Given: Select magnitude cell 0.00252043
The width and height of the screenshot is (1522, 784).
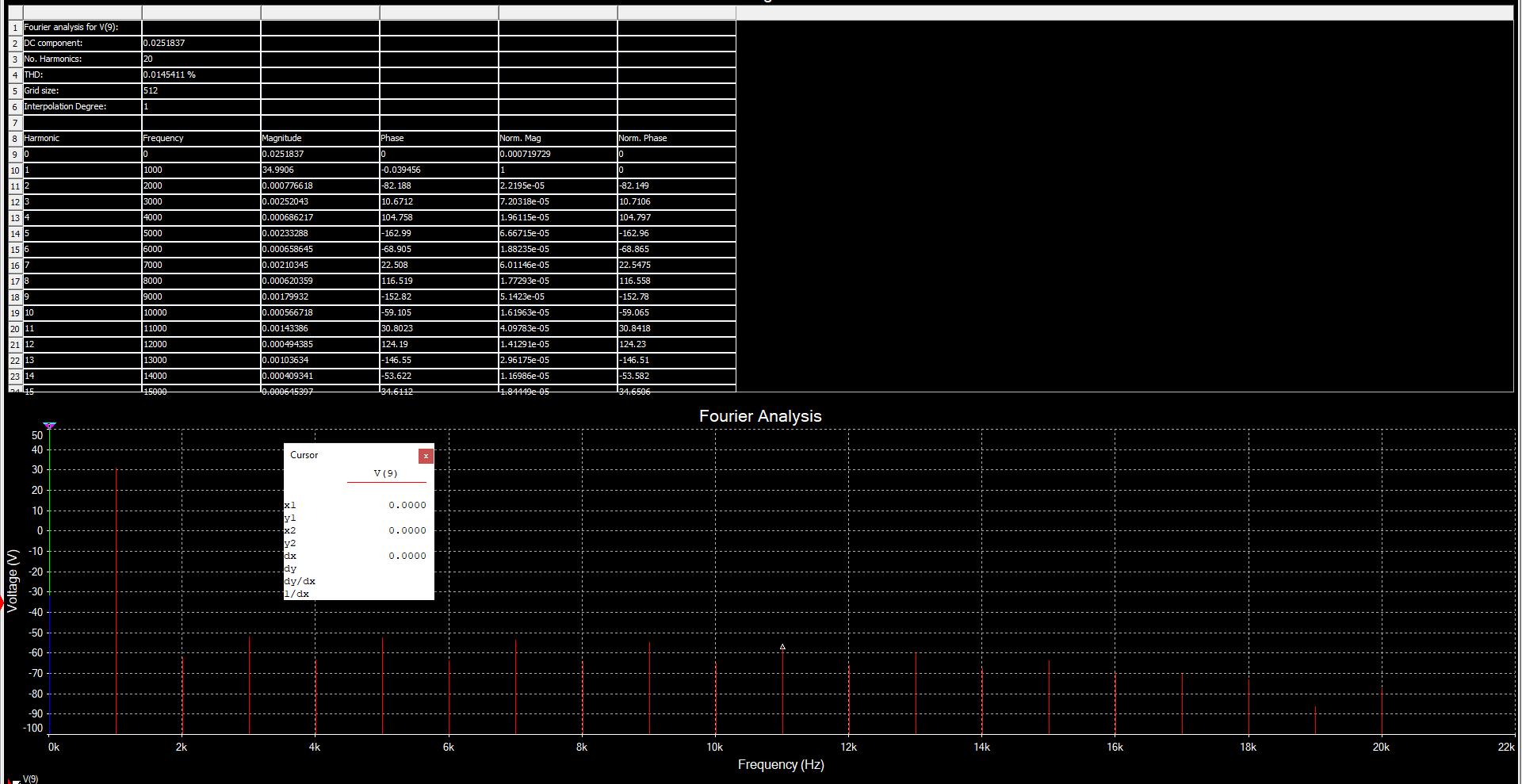Looking at the screenshot, I should (x=320, y=202).
